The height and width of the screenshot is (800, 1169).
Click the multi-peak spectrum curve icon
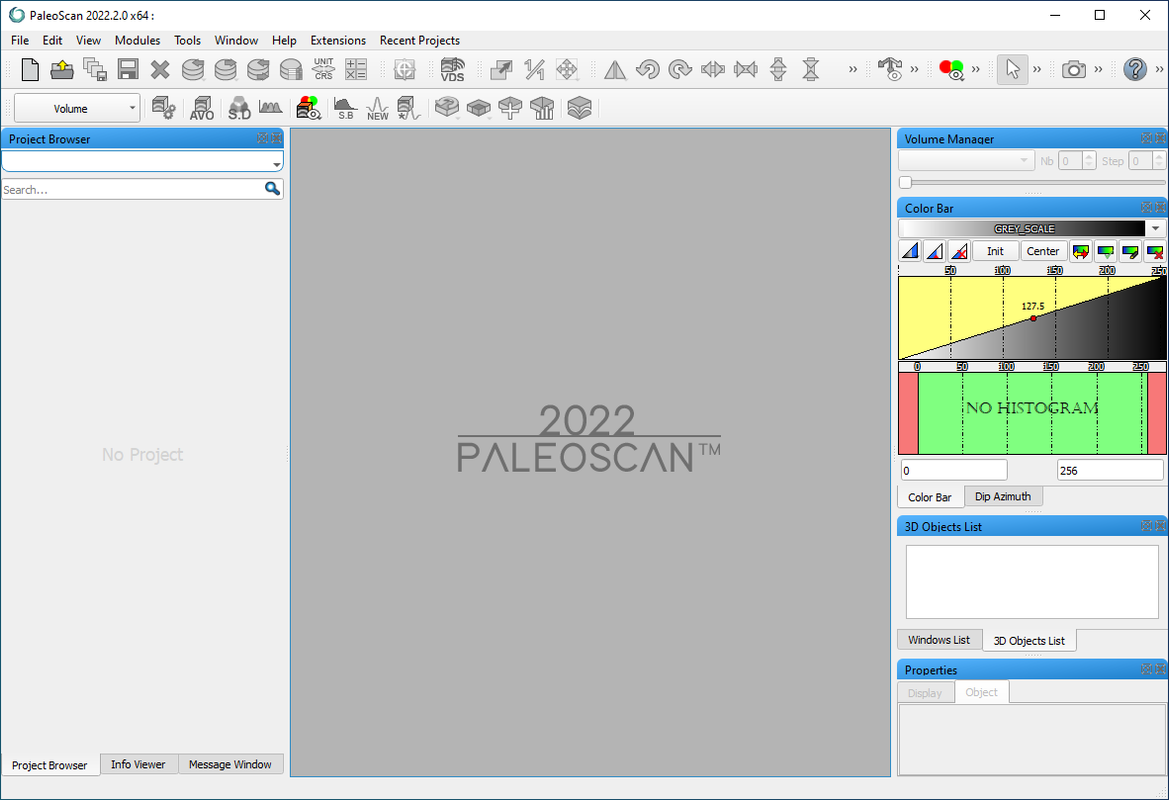270,108
